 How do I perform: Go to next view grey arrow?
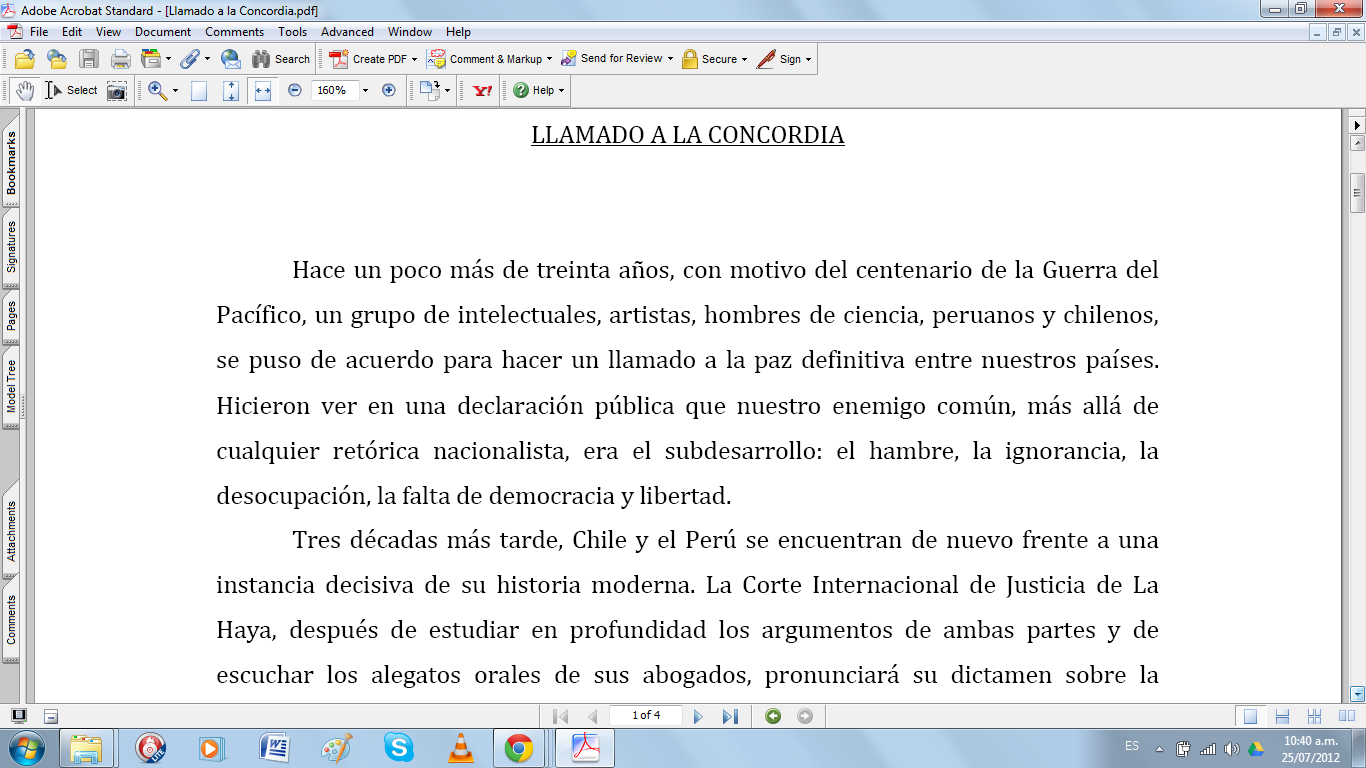pos(805,716)
